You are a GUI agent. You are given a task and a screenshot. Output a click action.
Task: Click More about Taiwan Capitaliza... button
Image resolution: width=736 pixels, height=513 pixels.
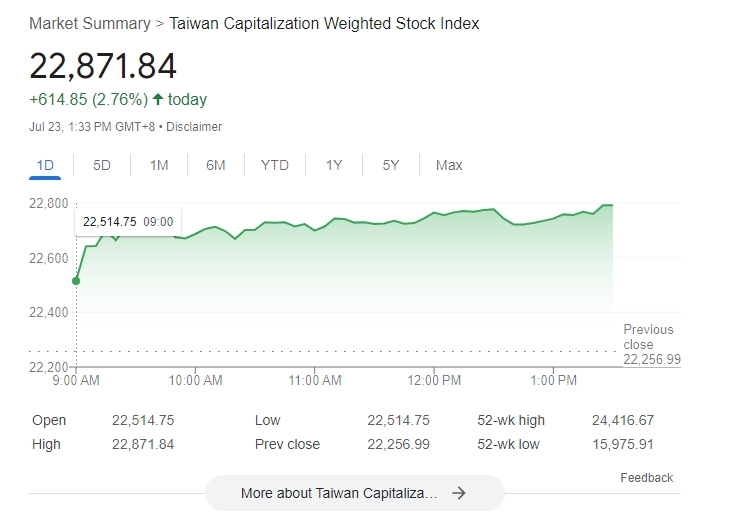pyautogui.click(x=354, y=493)
